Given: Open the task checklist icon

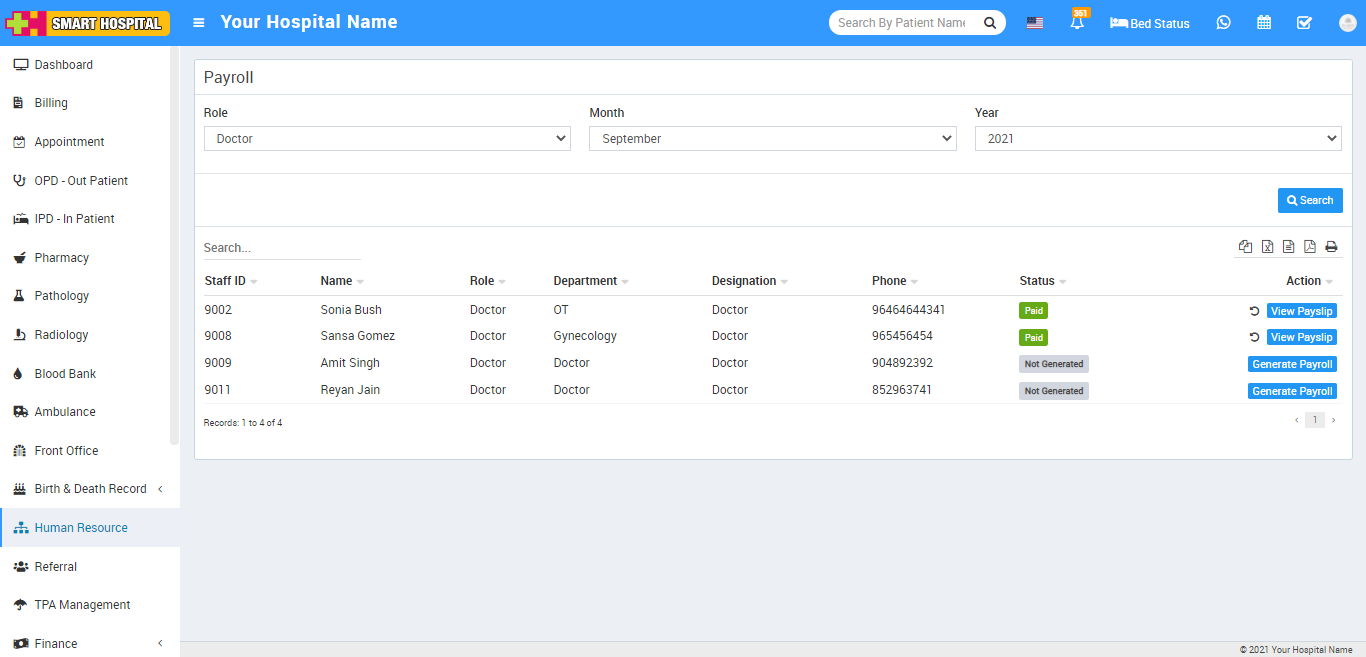Looking at the screenshot, I should coord(1304,23).
